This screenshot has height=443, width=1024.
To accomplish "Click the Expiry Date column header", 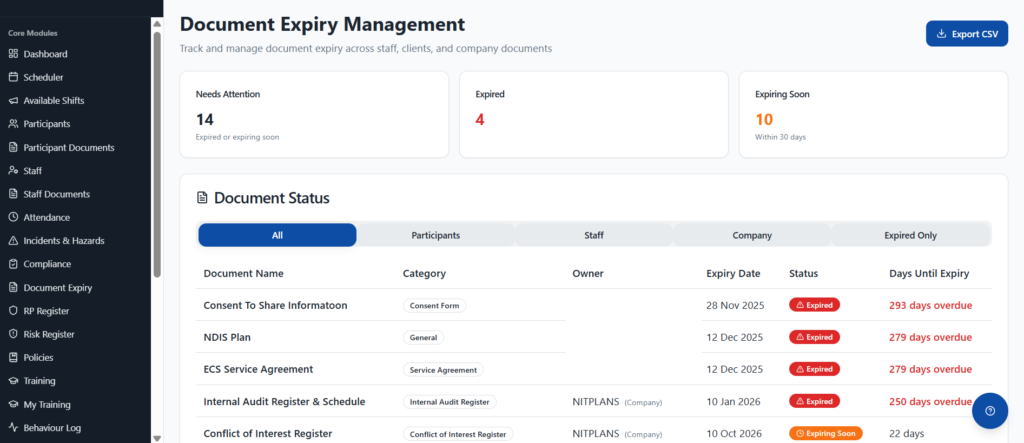I will [x=733, y=274].
